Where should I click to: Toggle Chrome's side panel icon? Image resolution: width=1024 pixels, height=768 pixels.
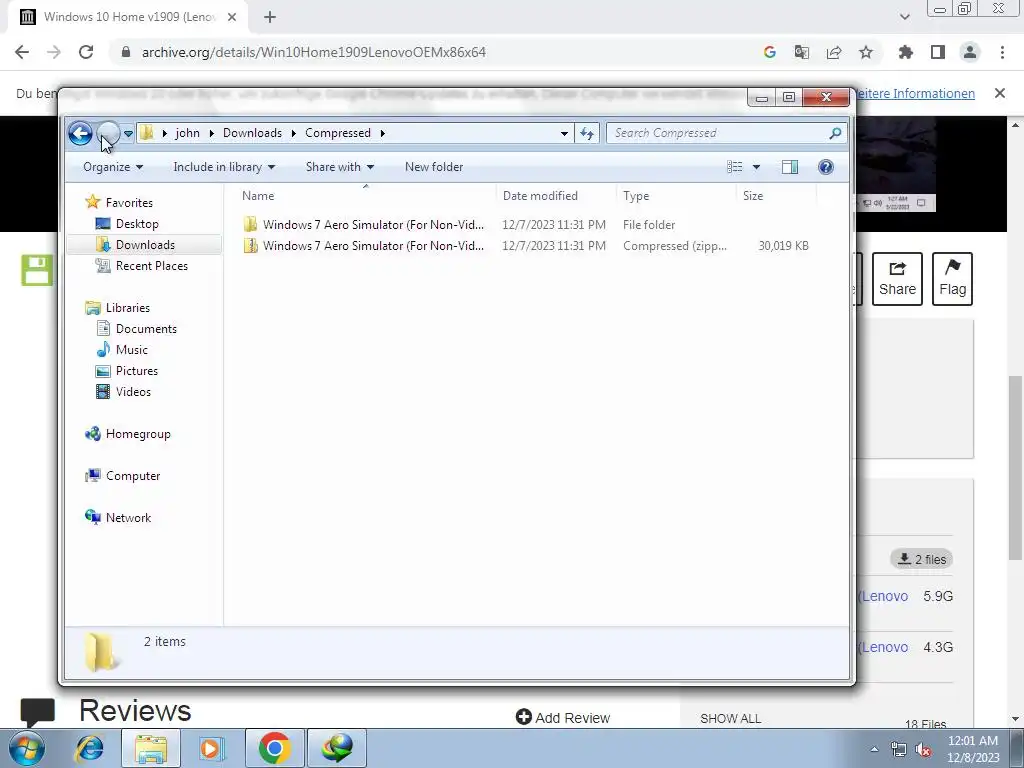coord(938,52)
